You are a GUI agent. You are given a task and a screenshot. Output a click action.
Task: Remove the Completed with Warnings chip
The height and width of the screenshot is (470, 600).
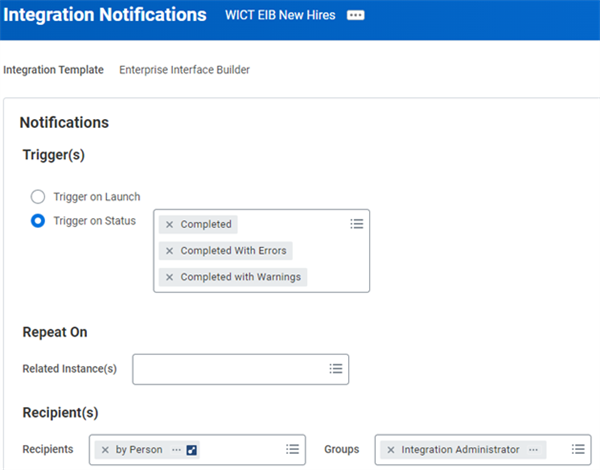(170, 277)
